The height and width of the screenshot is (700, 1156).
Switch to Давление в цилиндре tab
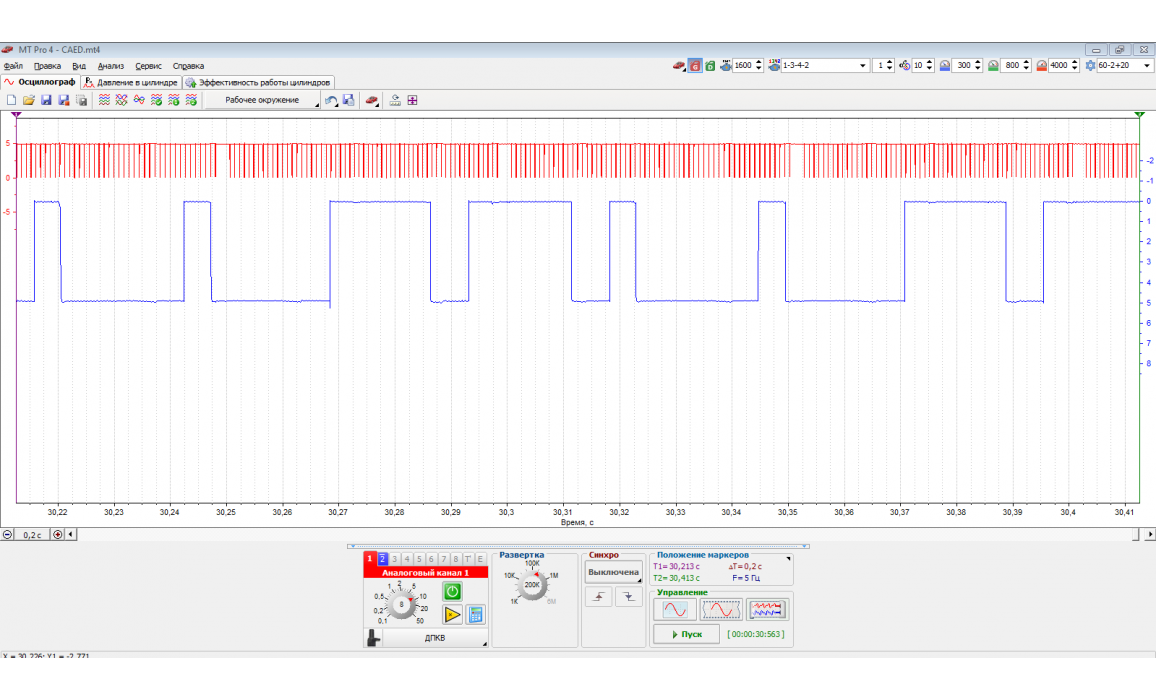pos(131,82)
